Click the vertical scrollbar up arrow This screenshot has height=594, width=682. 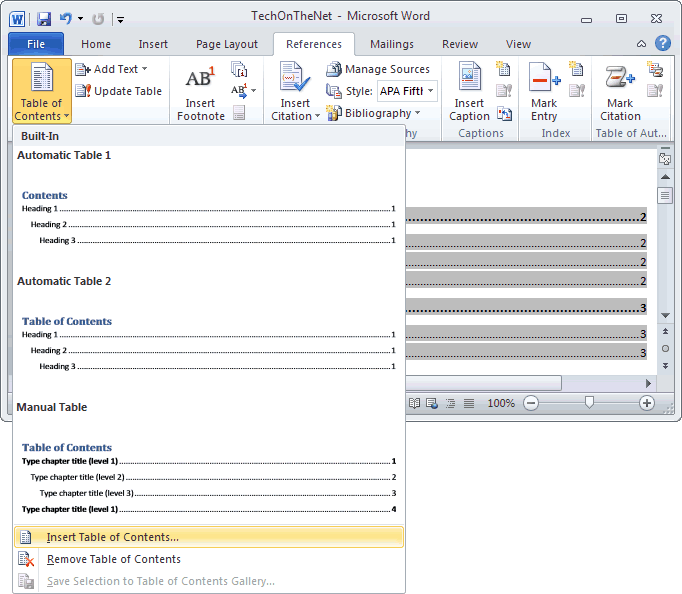[665, 177]
